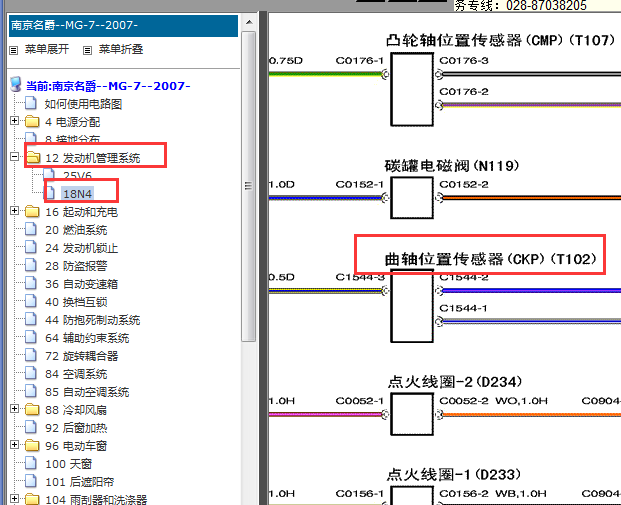Click the tree panel scroll-up arrow
This screenshot has width=621, height=505.
(249, 22)
